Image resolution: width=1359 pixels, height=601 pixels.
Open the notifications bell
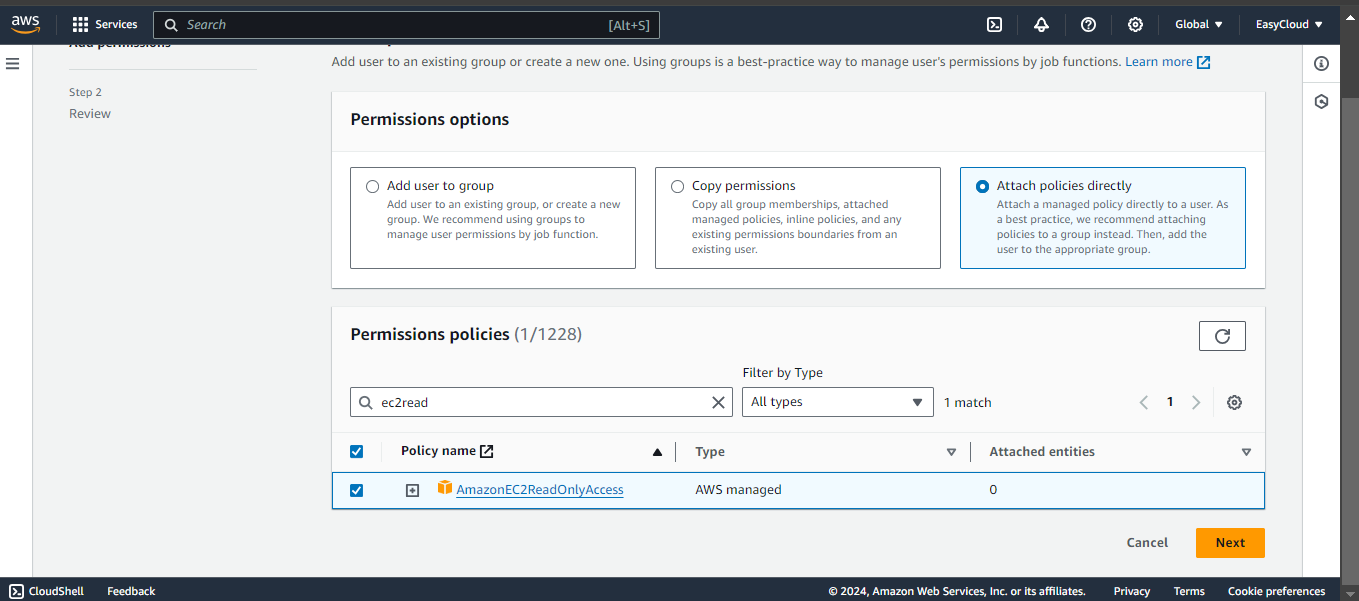[1042, 25]
